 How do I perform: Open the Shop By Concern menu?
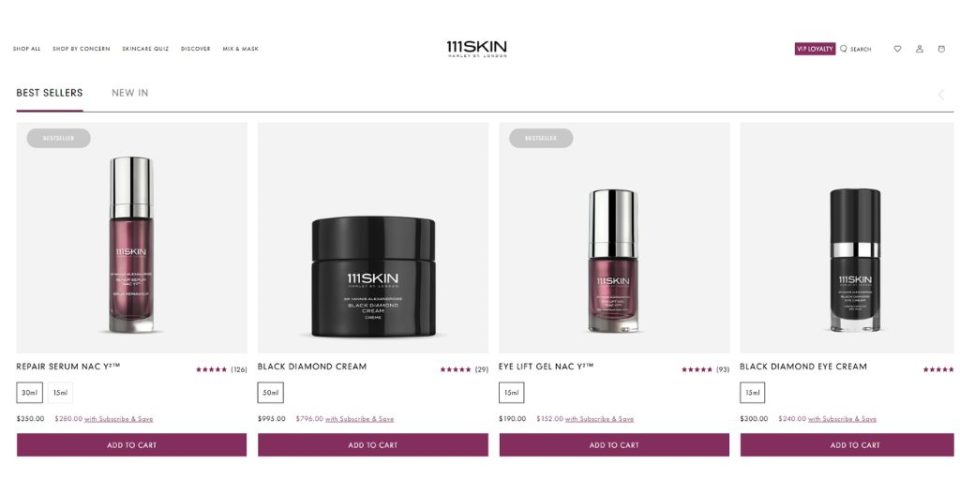(x=81, y=49)
